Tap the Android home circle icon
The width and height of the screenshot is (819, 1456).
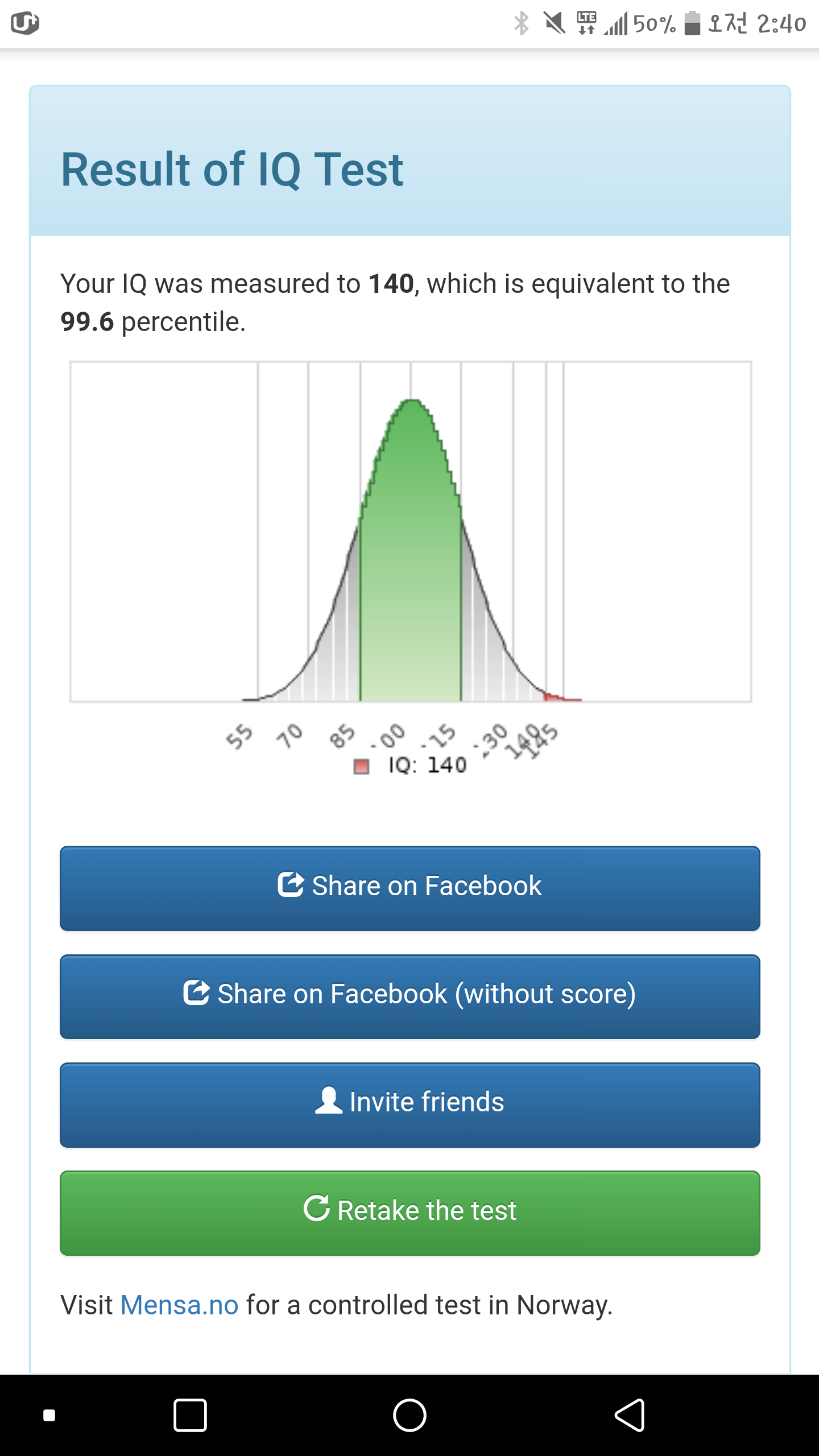pyautogui.click(x=409, y=1414)
